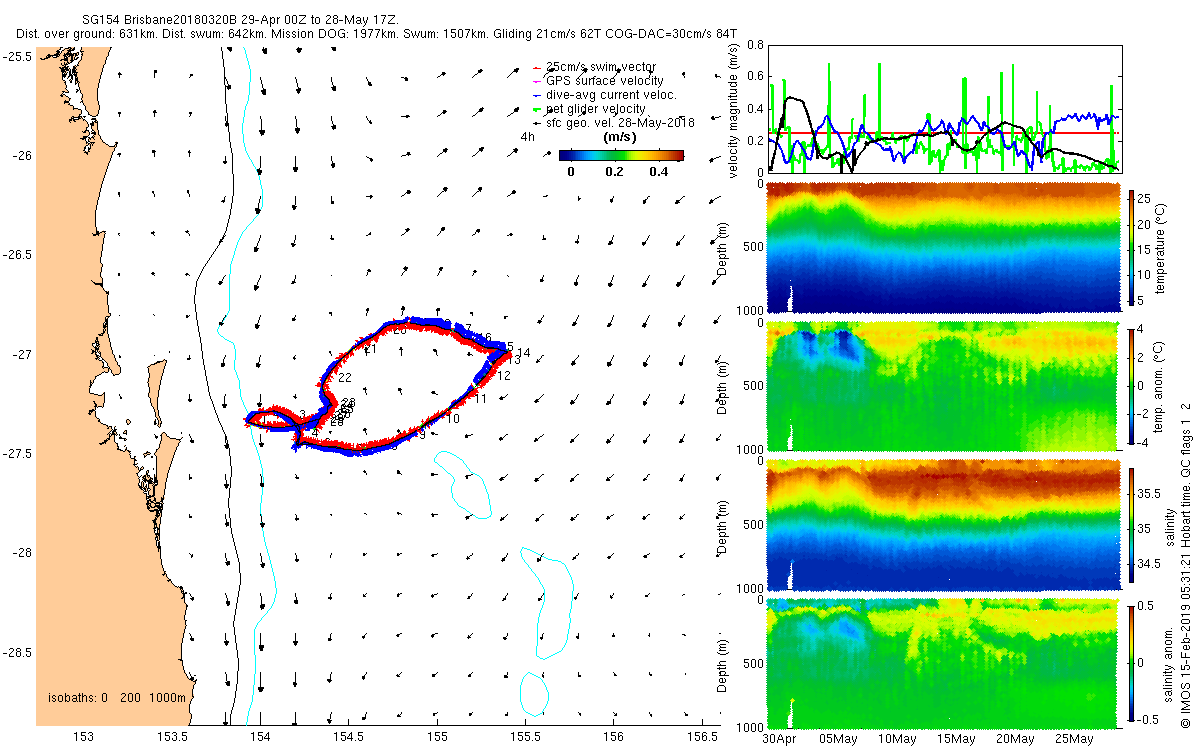Screen dimensions: 1200x750
Task: Select dive number 14 label on track
Action: click(524, 352)
